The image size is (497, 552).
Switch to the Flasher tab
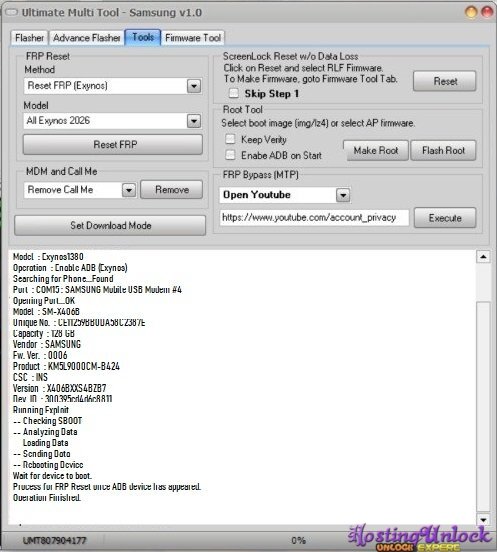pyautogui.click(x=29, y=37)
